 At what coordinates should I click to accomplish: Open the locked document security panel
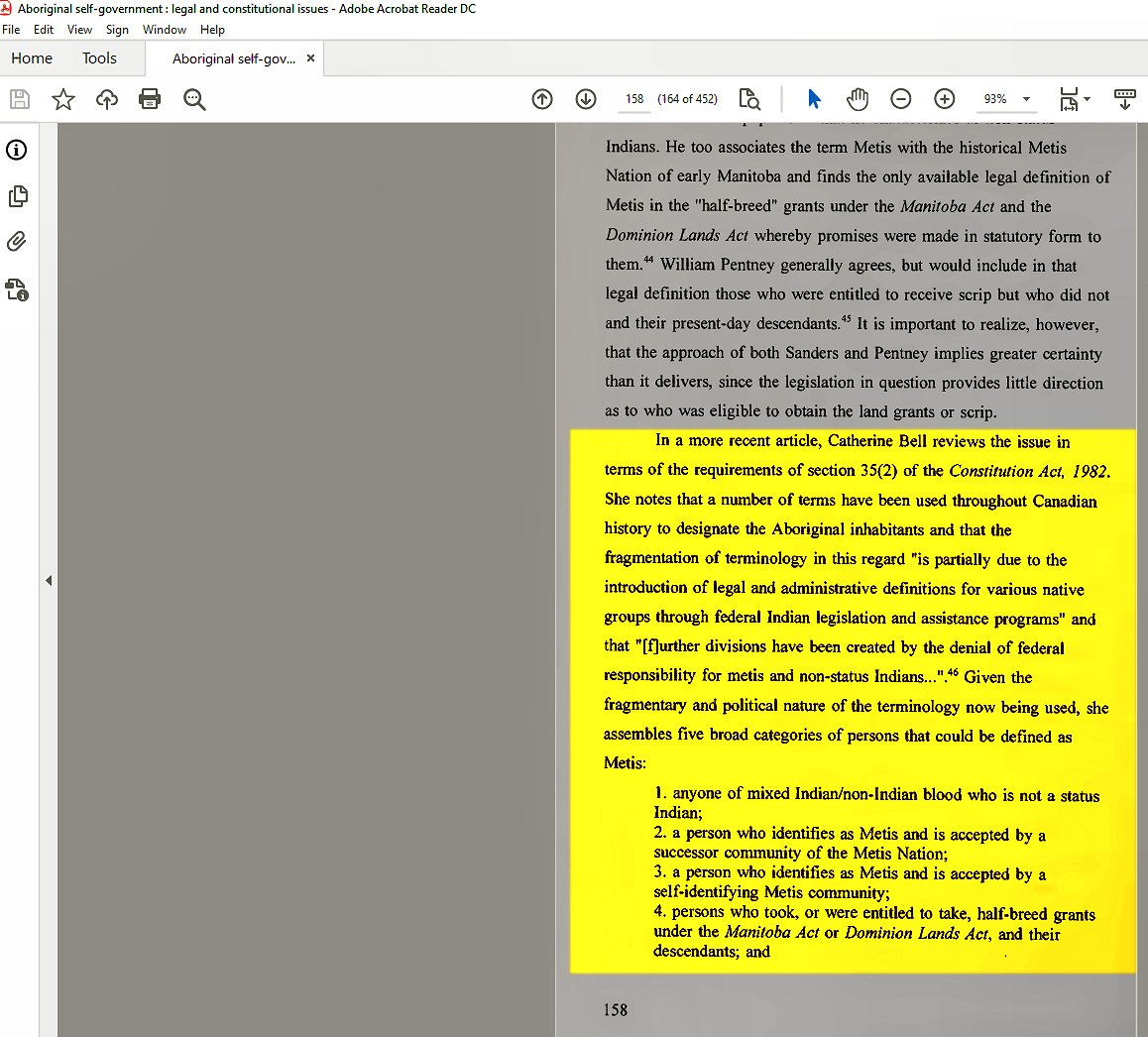[x=17, y=289]
